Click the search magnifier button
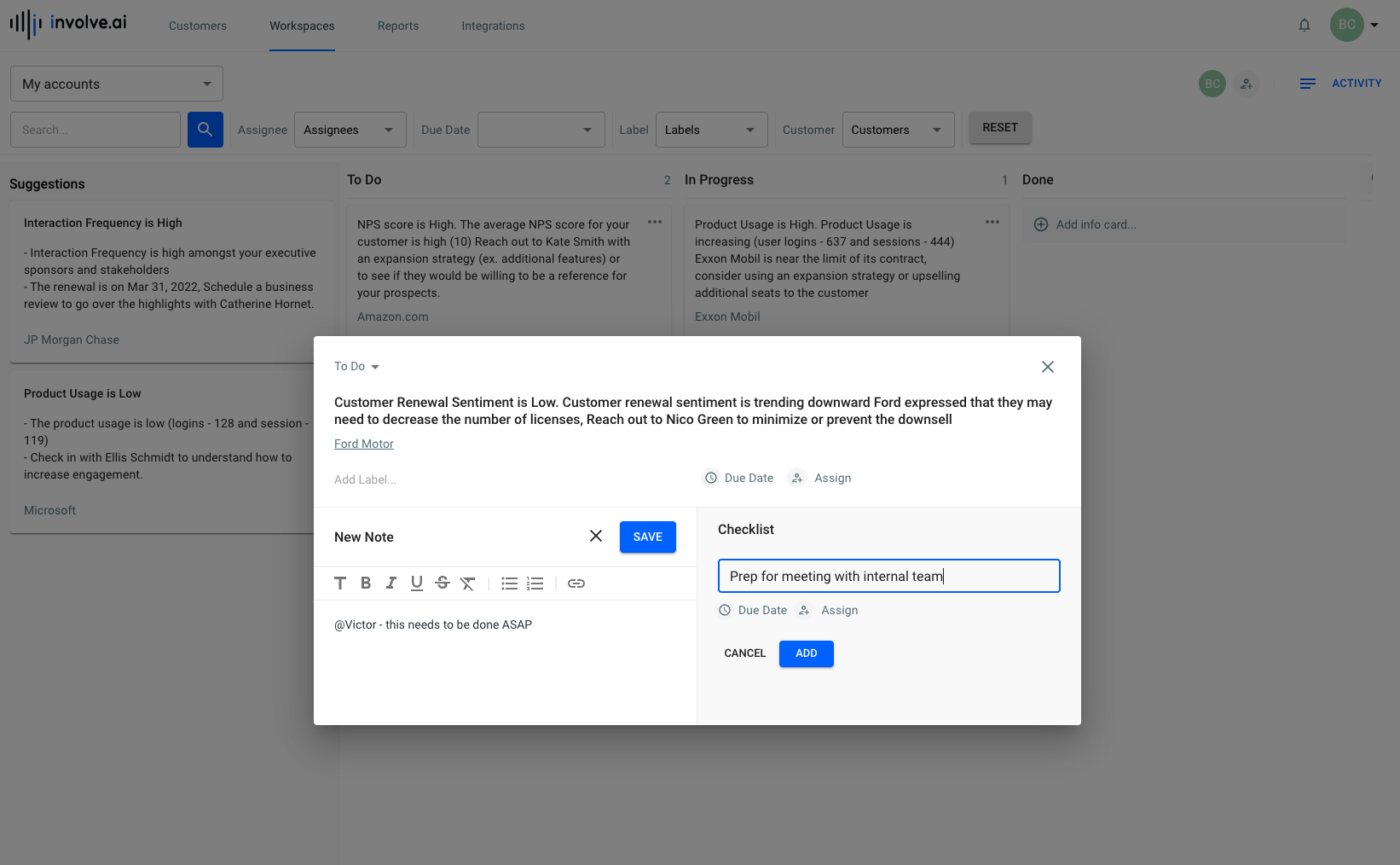The height and width of the screenshot is (865, 1400). (205, 130)
